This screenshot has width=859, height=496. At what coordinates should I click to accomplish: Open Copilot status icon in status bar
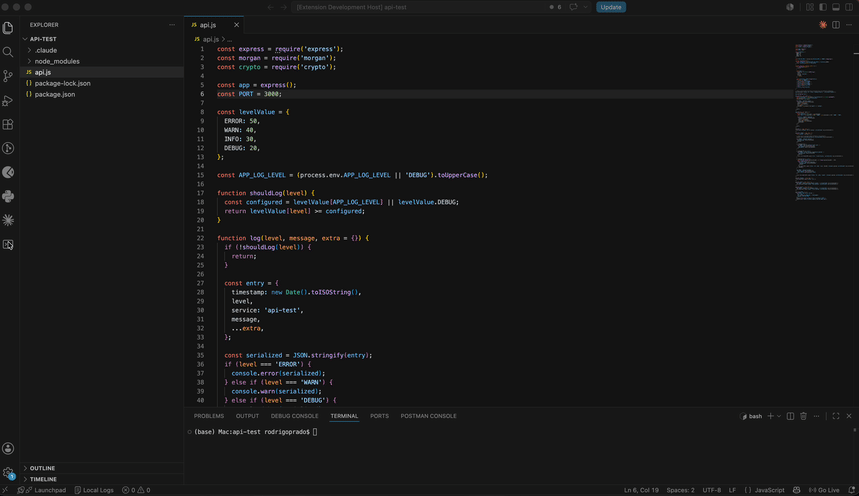797,490
